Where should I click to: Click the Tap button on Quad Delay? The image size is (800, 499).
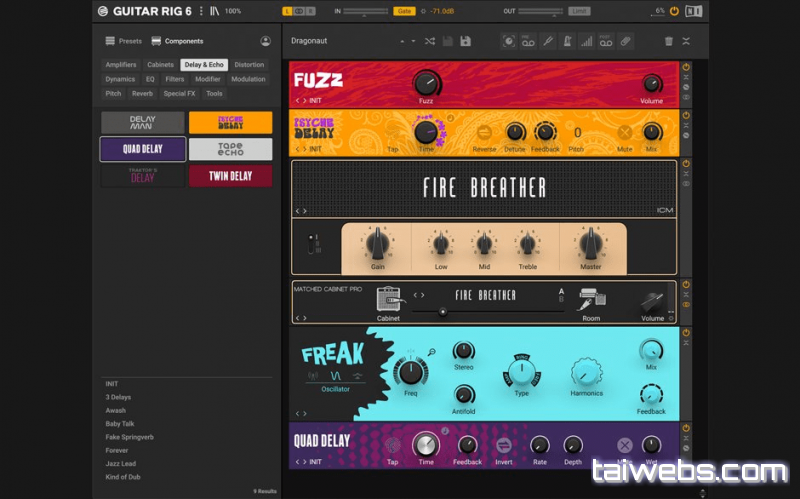pyautogui.click(x=393, y=446)
